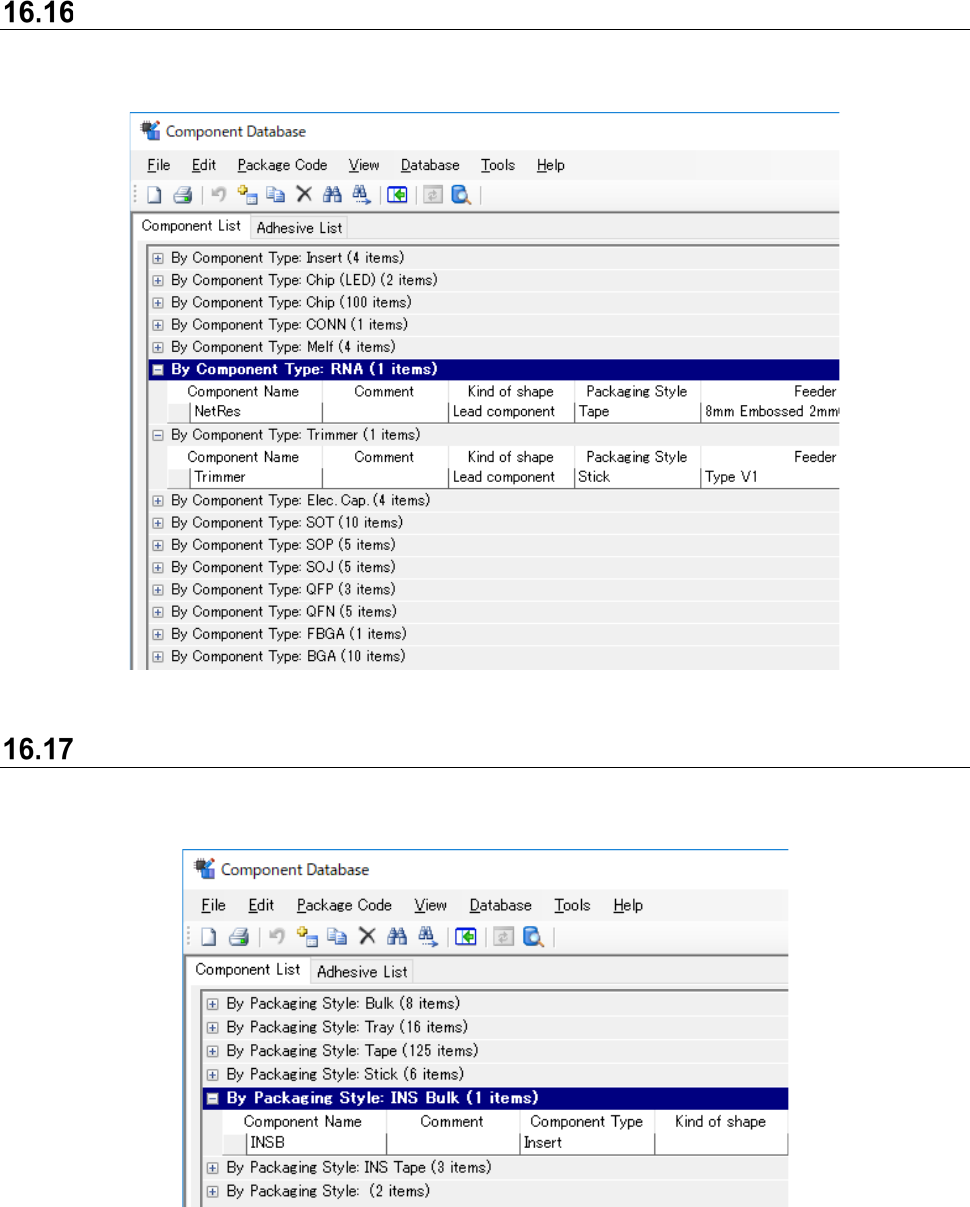Collapse the Trimmer (1 items) group
Viewport: 970px width, 1207px height.
157,435
